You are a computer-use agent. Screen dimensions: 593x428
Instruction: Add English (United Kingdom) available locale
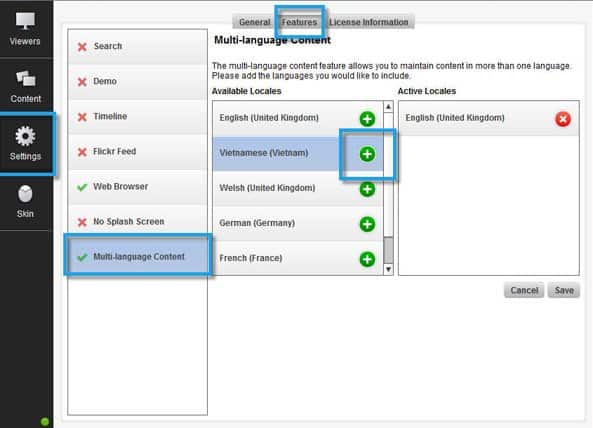[x=367, y=119]
